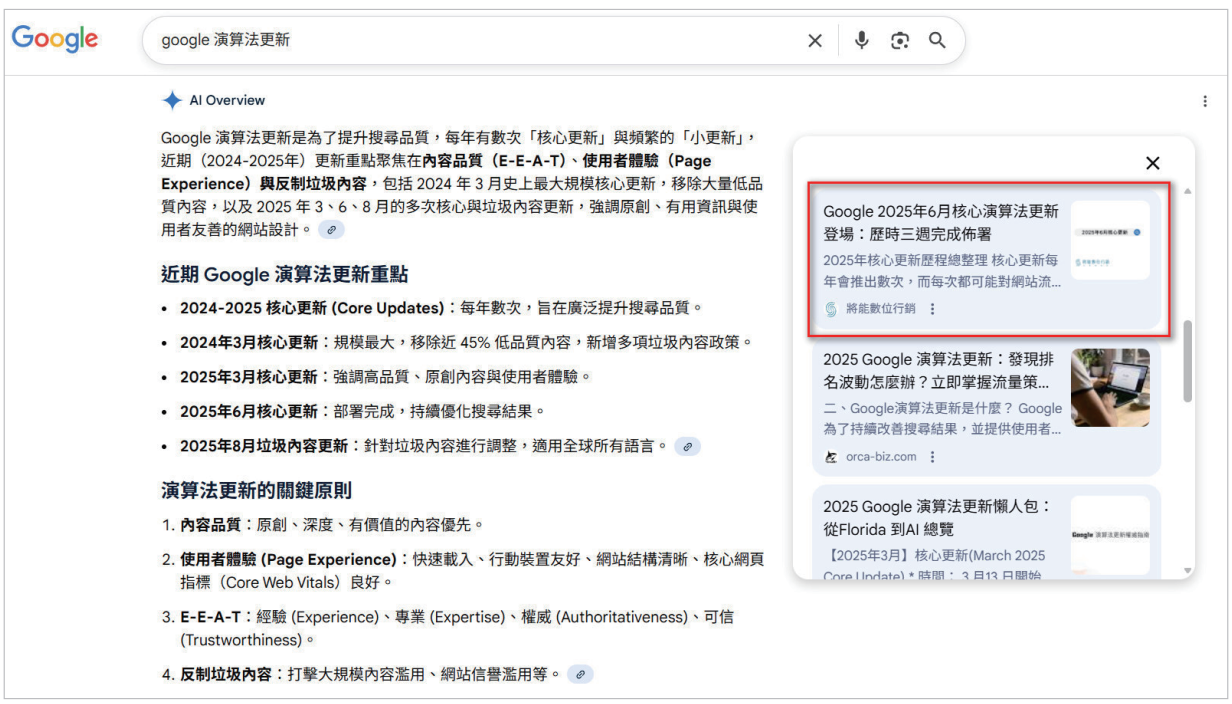Click the magnifying glass search icon
The width and height of the screenshot is (1232, 704).
click(x=937, y=40)
